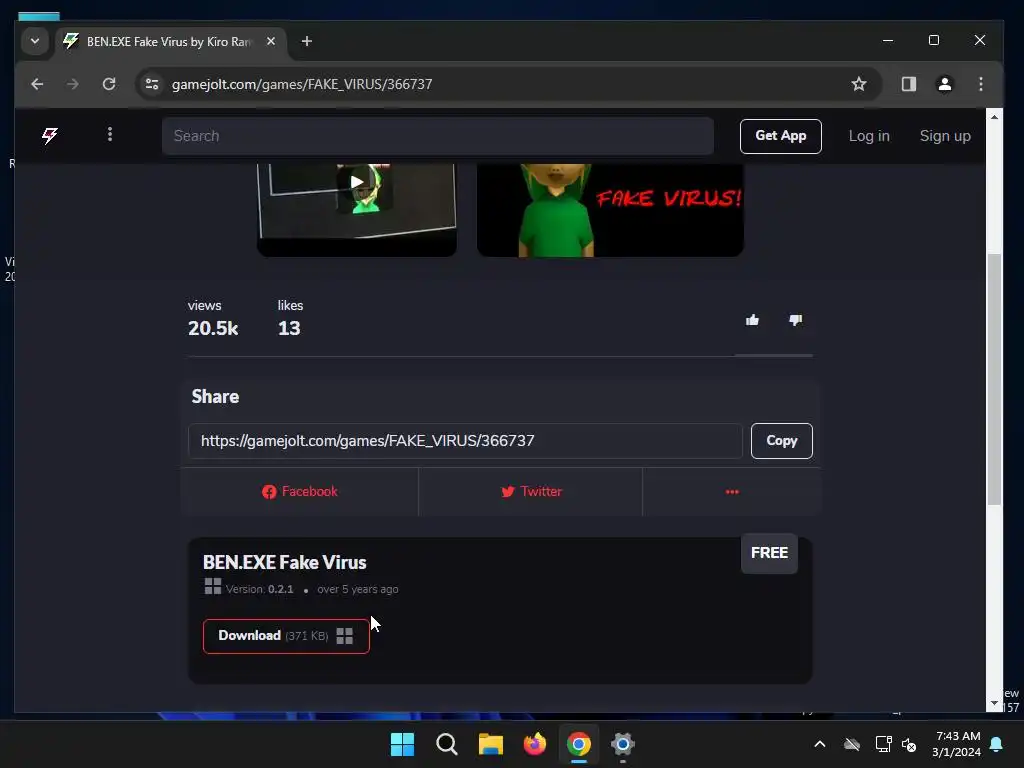
Task: Click the muted volume tray icon
Action: [908, 744]
